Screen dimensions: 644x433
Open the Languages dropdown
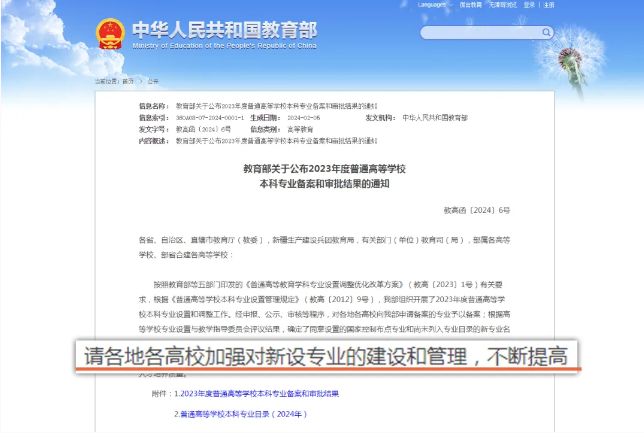pyautogui.click(x=433, y=5)
